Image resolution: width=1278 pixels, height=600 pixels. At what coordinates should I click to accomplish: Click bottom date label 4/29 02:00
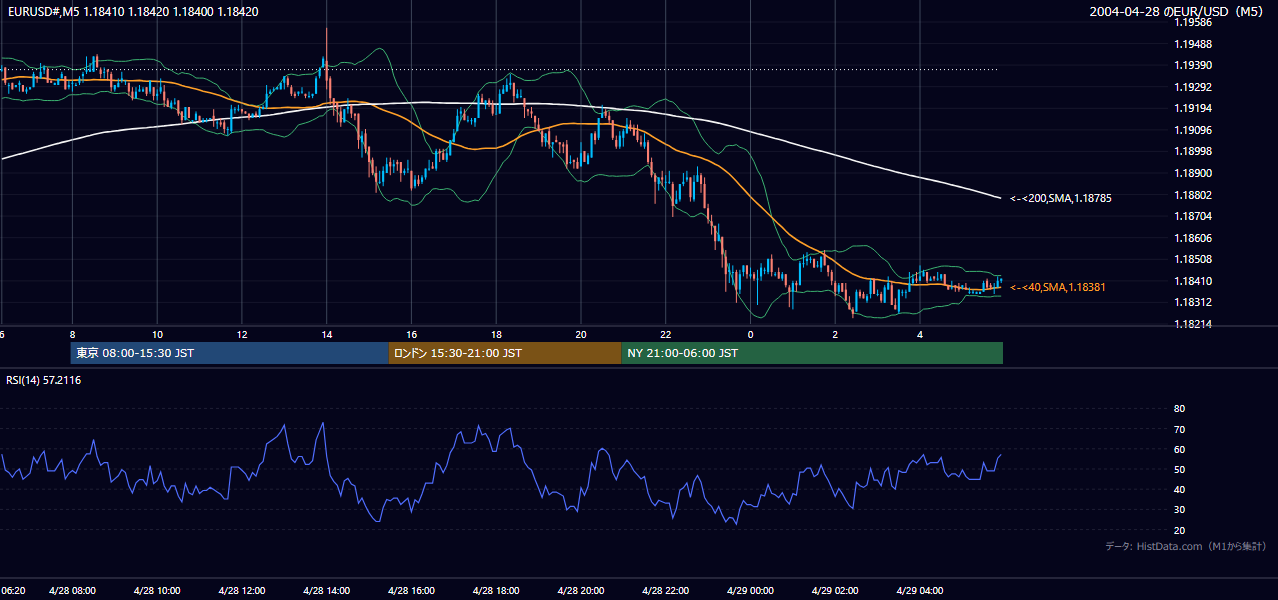point(836,591)
